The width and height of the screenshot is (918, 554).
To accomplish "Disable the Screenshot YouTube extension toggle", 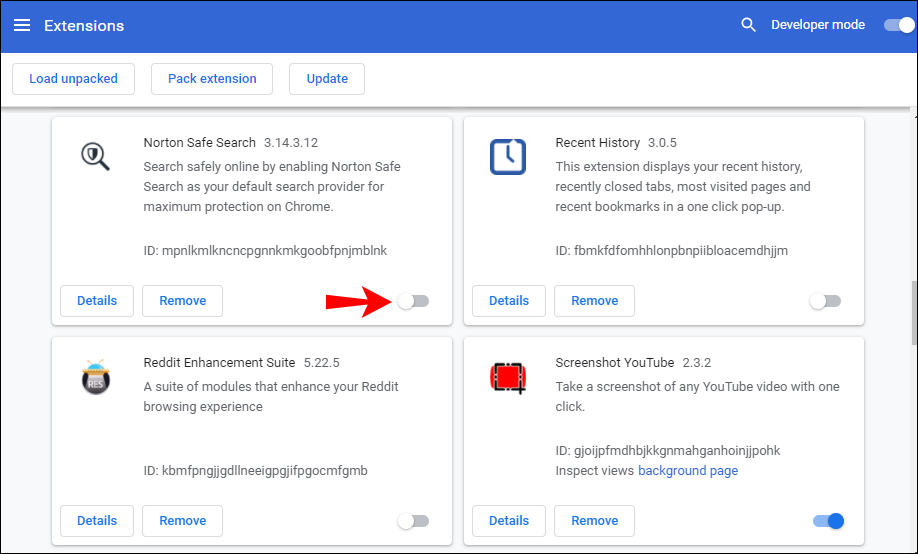I will [828, 521].
